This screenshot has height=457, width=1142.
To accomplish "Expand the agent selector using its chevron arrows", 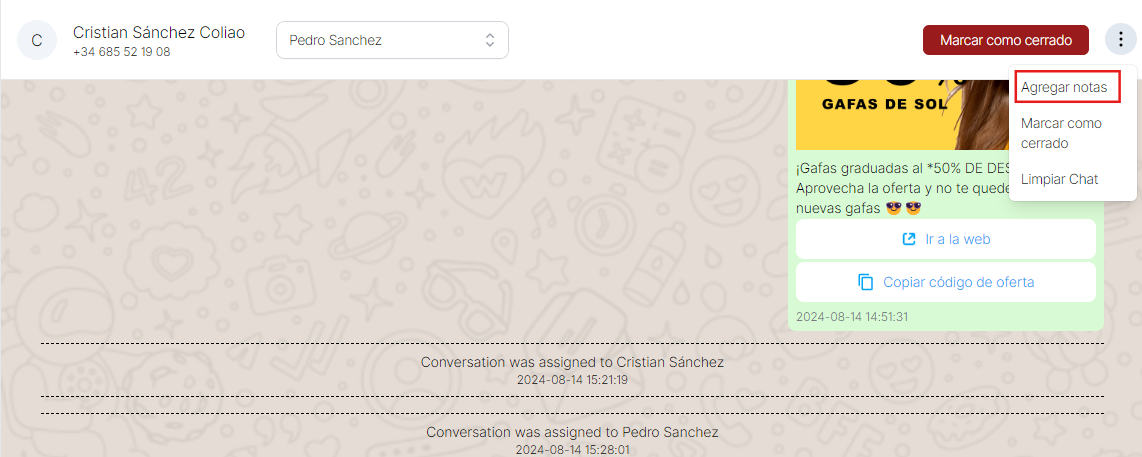I will click(490, 40).
